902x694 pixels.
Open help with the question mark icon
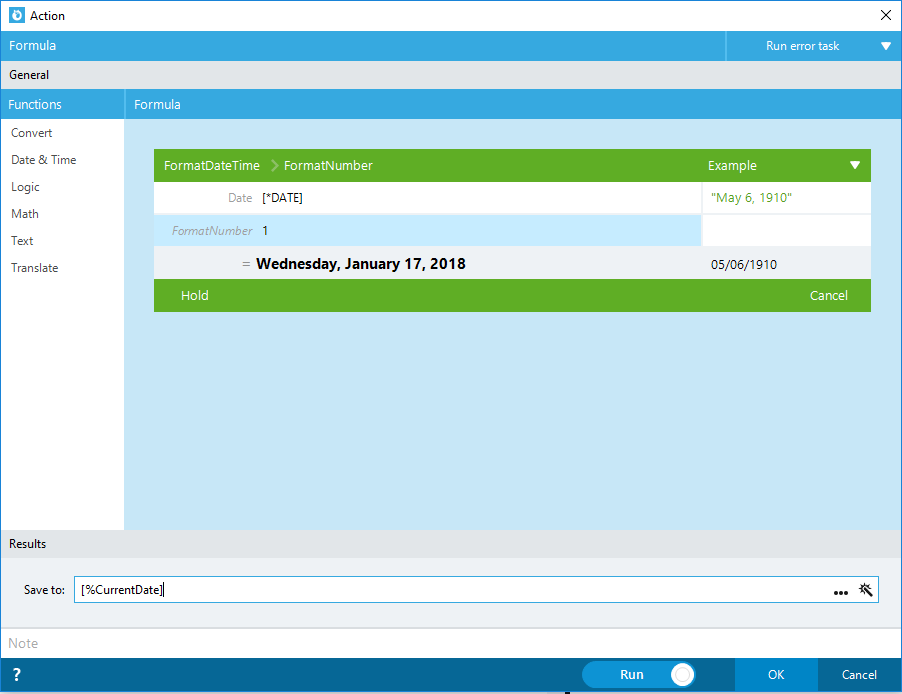pos(17,674)
